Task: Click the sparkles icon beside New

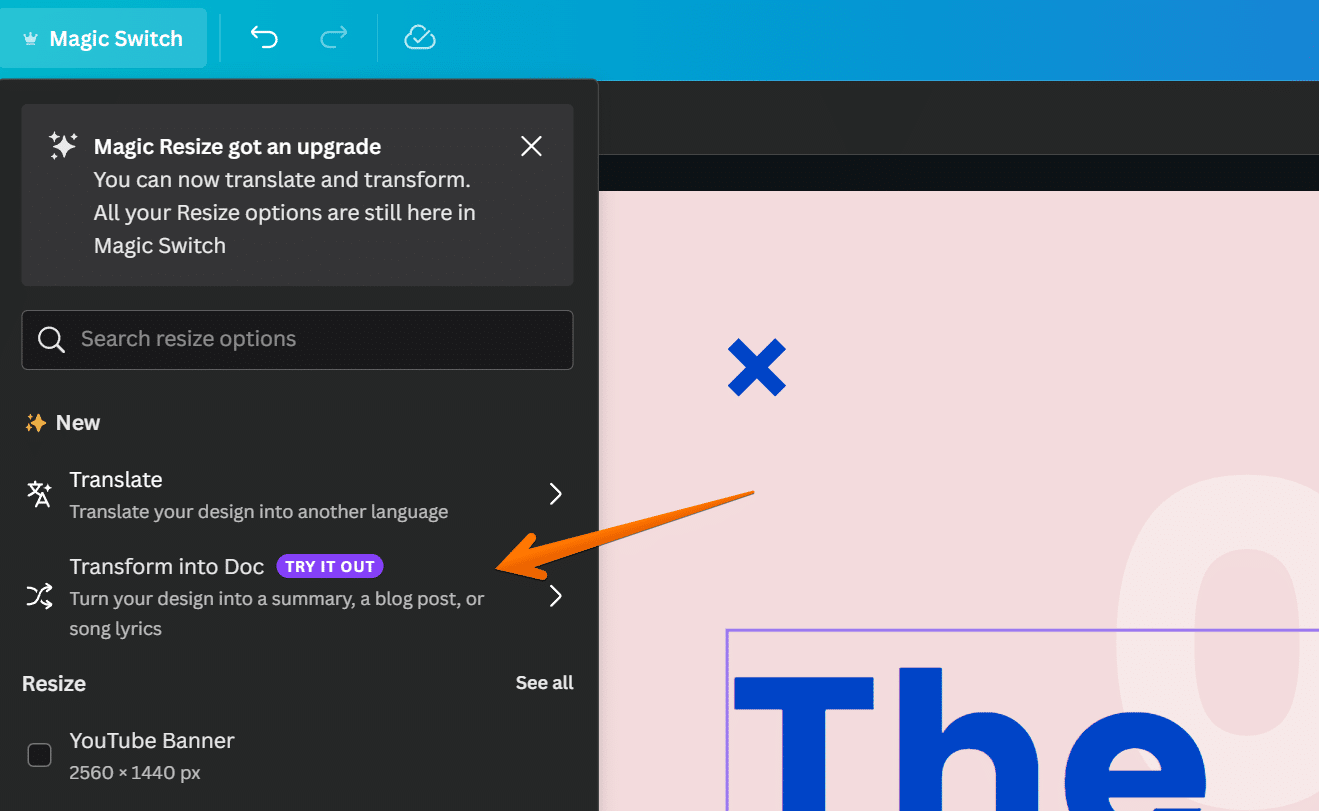Action: [x=35, y=422]
